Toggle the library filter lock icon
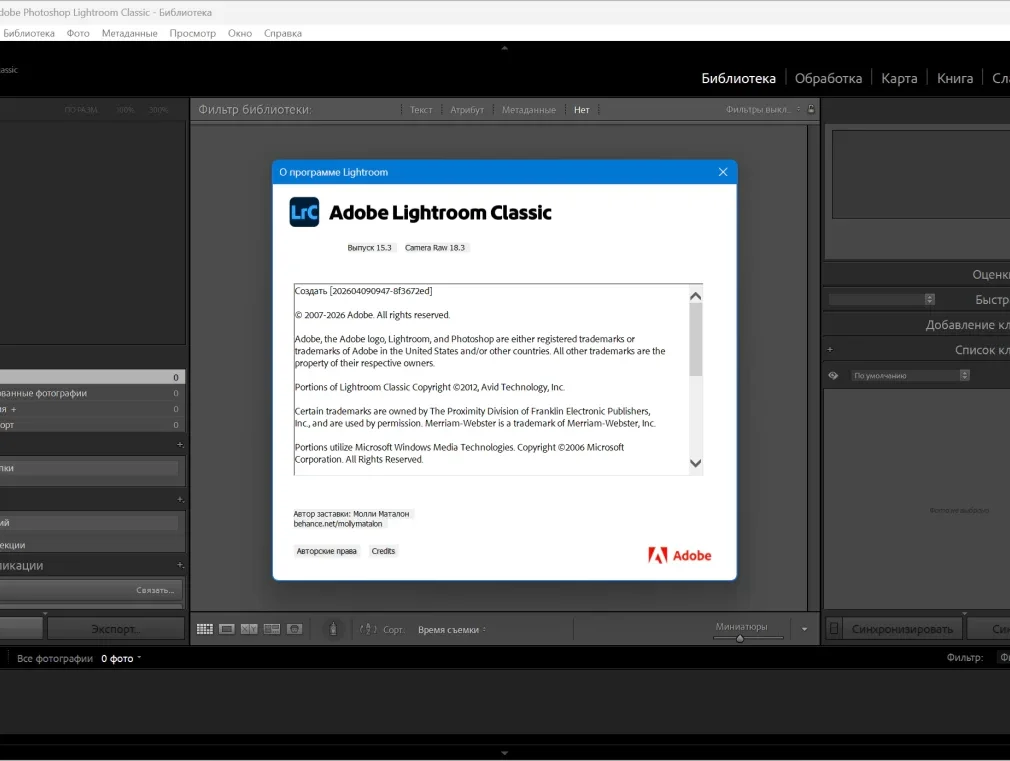Screen dimensions: 1010x761 811,109
